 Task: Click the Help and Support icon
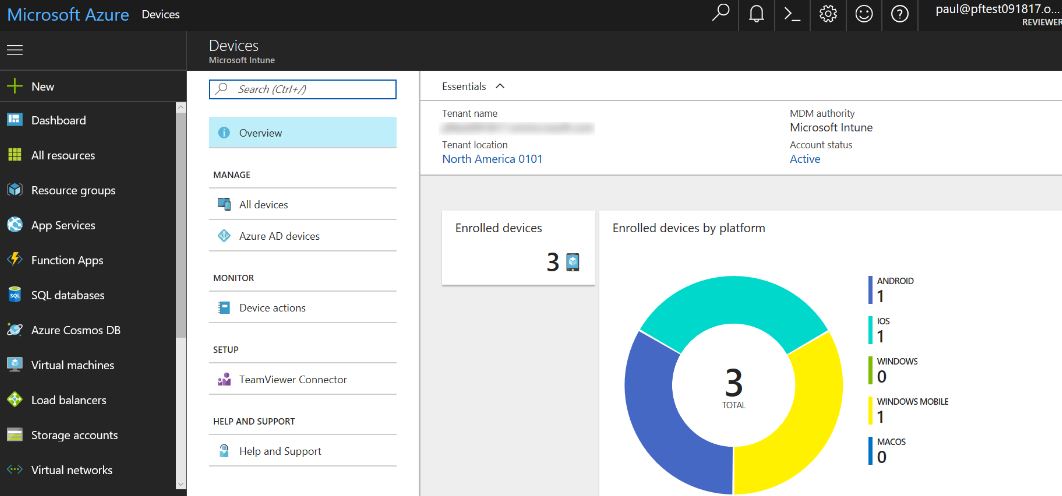coord(224,451)
